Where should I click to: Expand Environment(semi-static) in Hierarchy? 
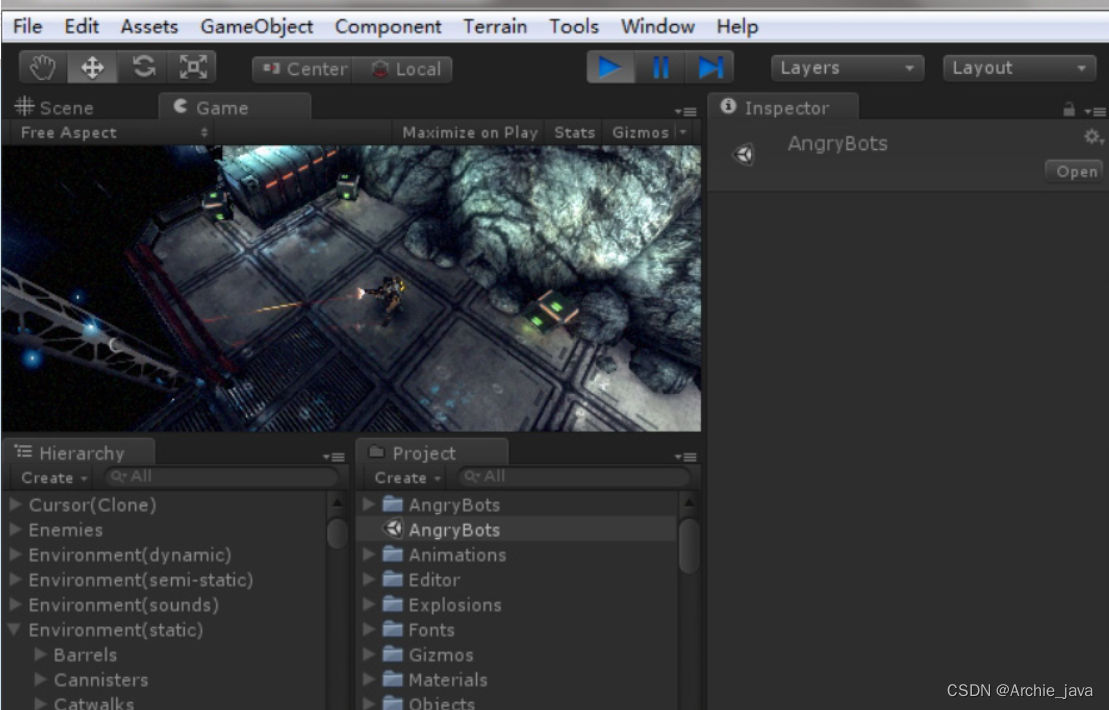(15, 580)
